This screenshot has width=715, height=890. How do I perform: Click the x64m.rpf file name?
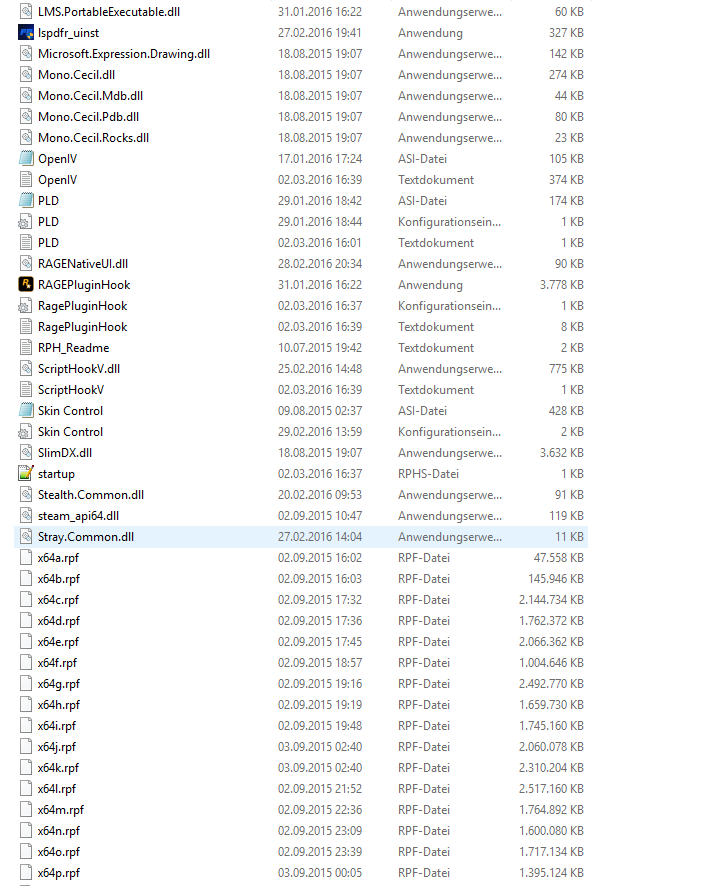pyautogui.click(x=61, y=810)
